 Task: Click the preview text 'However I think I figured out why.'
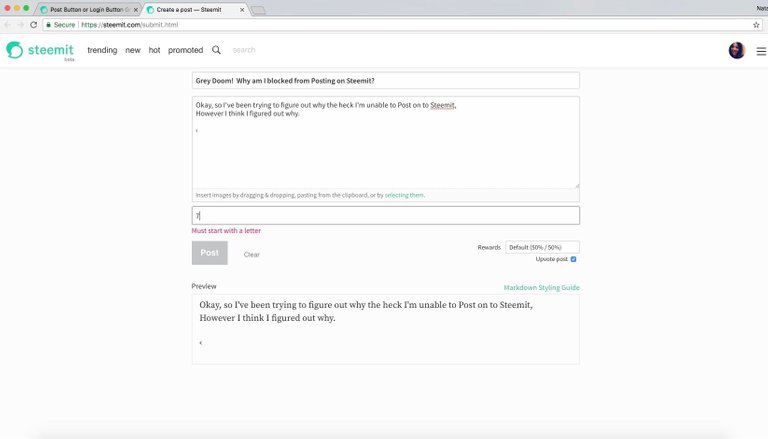[267, 318]
